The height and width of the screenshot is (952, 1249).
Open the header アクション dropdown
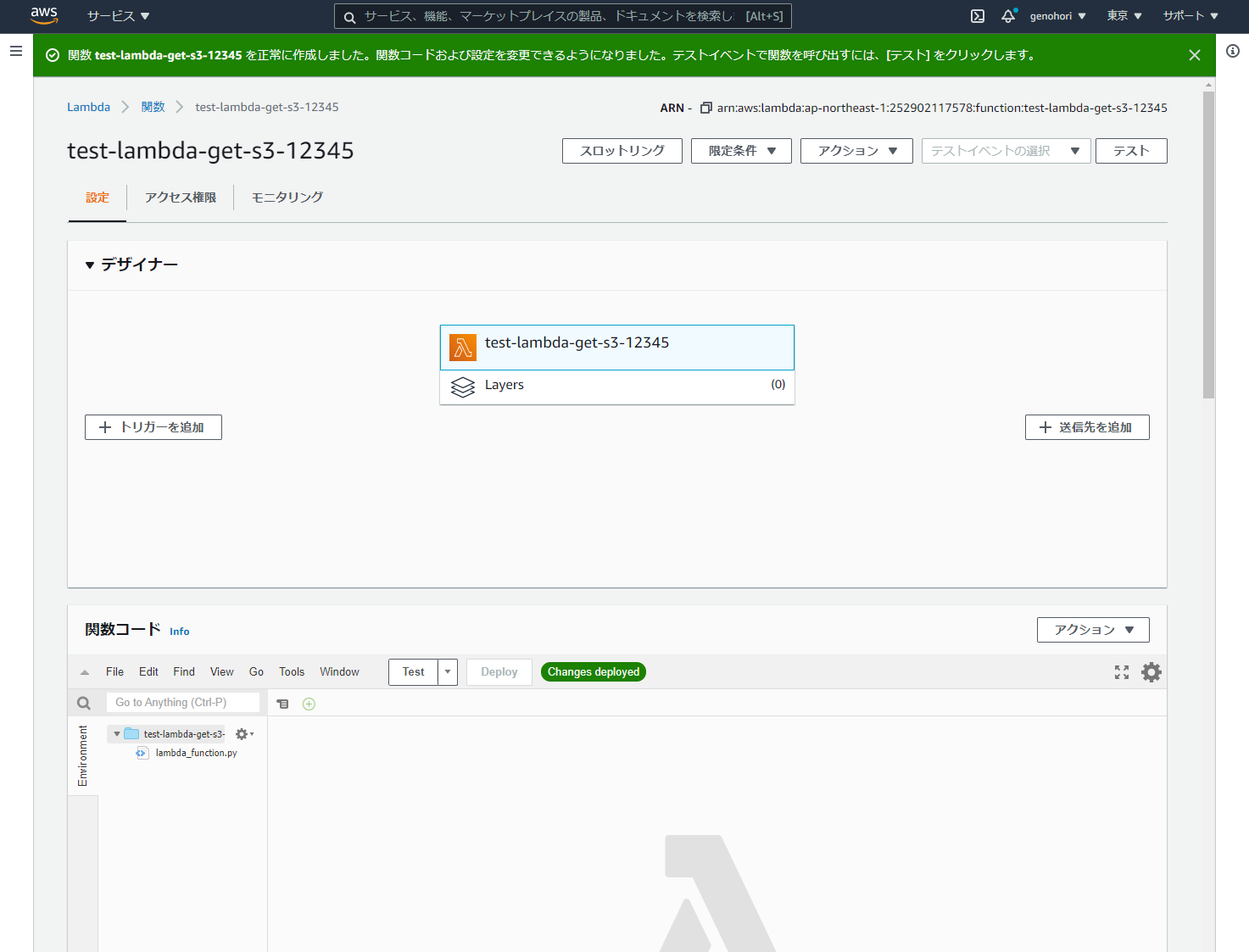[x=856, y=151]
